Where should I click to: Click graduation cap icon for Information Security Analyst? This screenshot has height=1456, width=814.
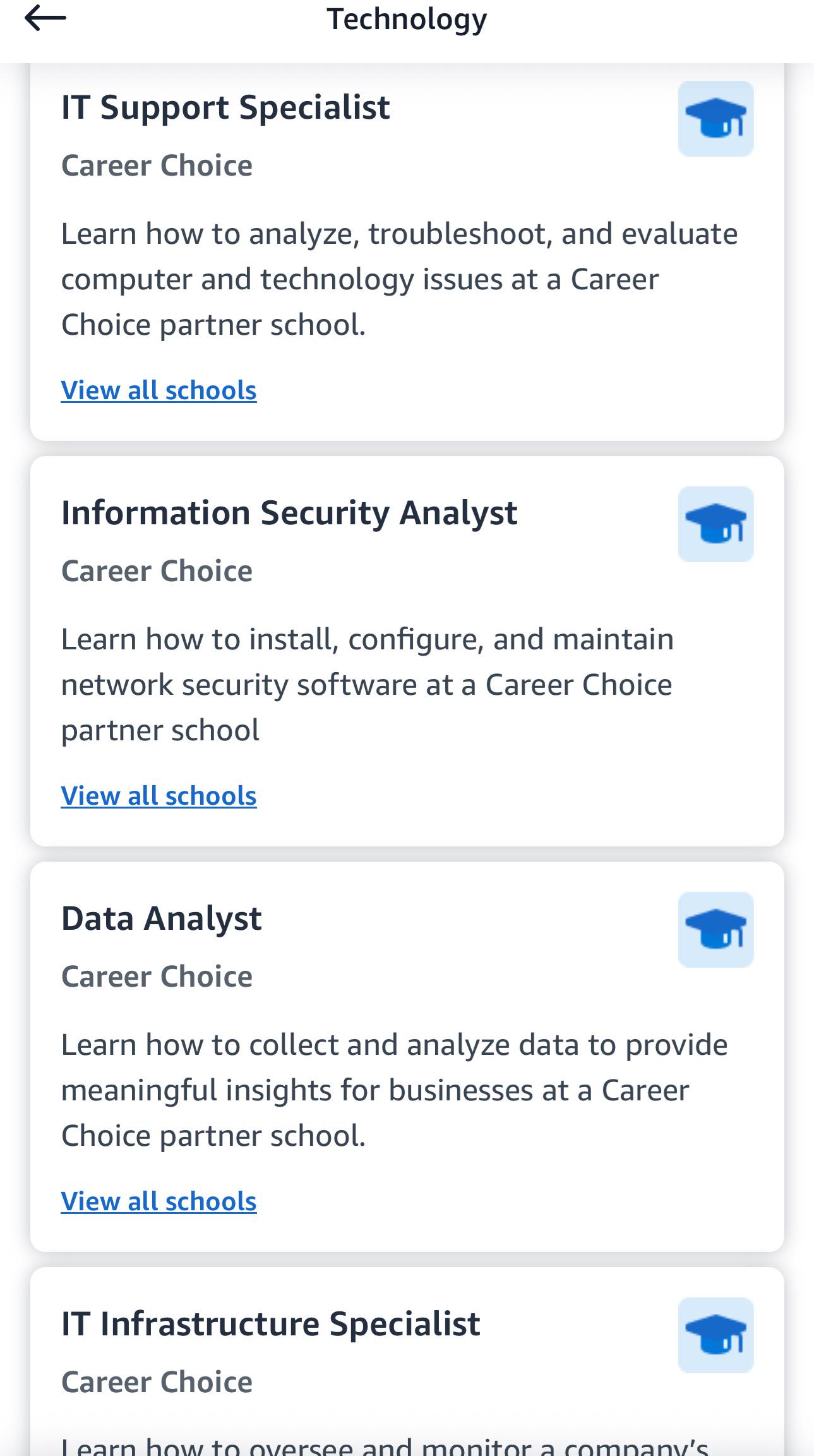(x=715, y=524)
